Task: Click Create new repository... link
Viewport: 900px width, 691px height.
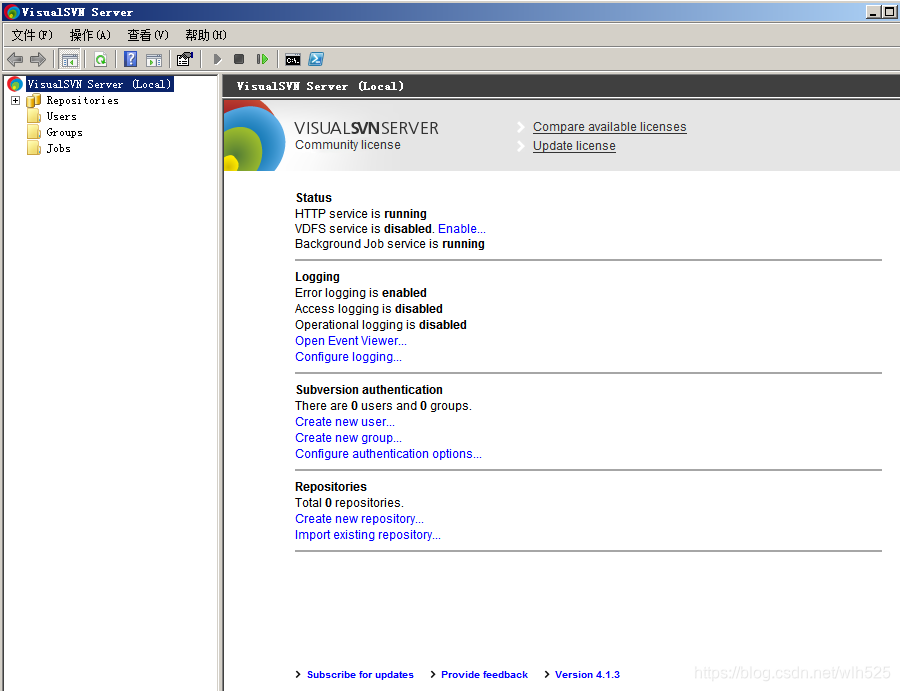Action: pos(359,519)
